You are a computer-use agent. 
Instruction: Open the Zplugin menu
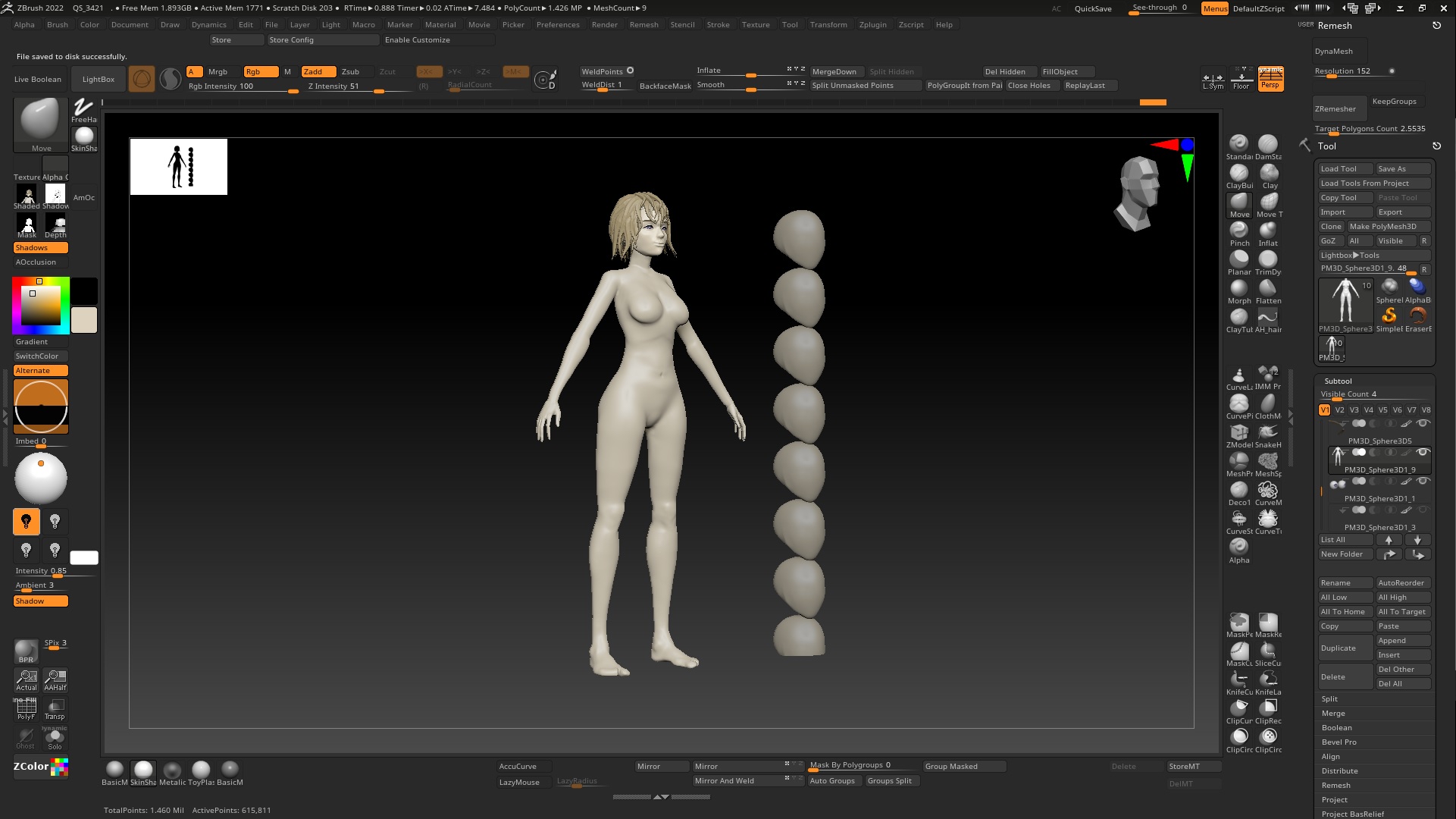872,24
